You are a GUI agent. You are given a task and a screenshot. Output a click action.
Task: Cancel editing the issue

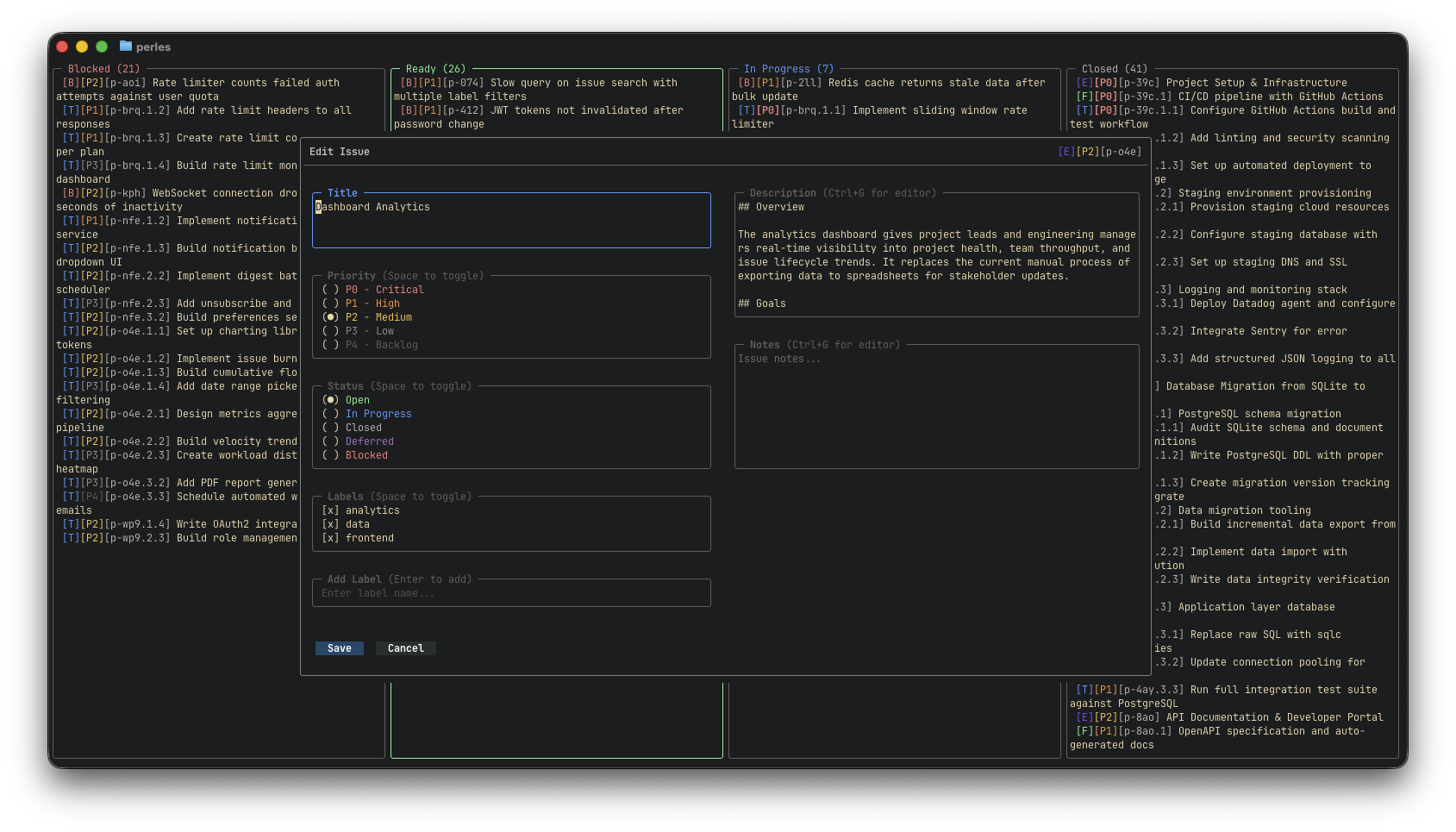point(405,647)
